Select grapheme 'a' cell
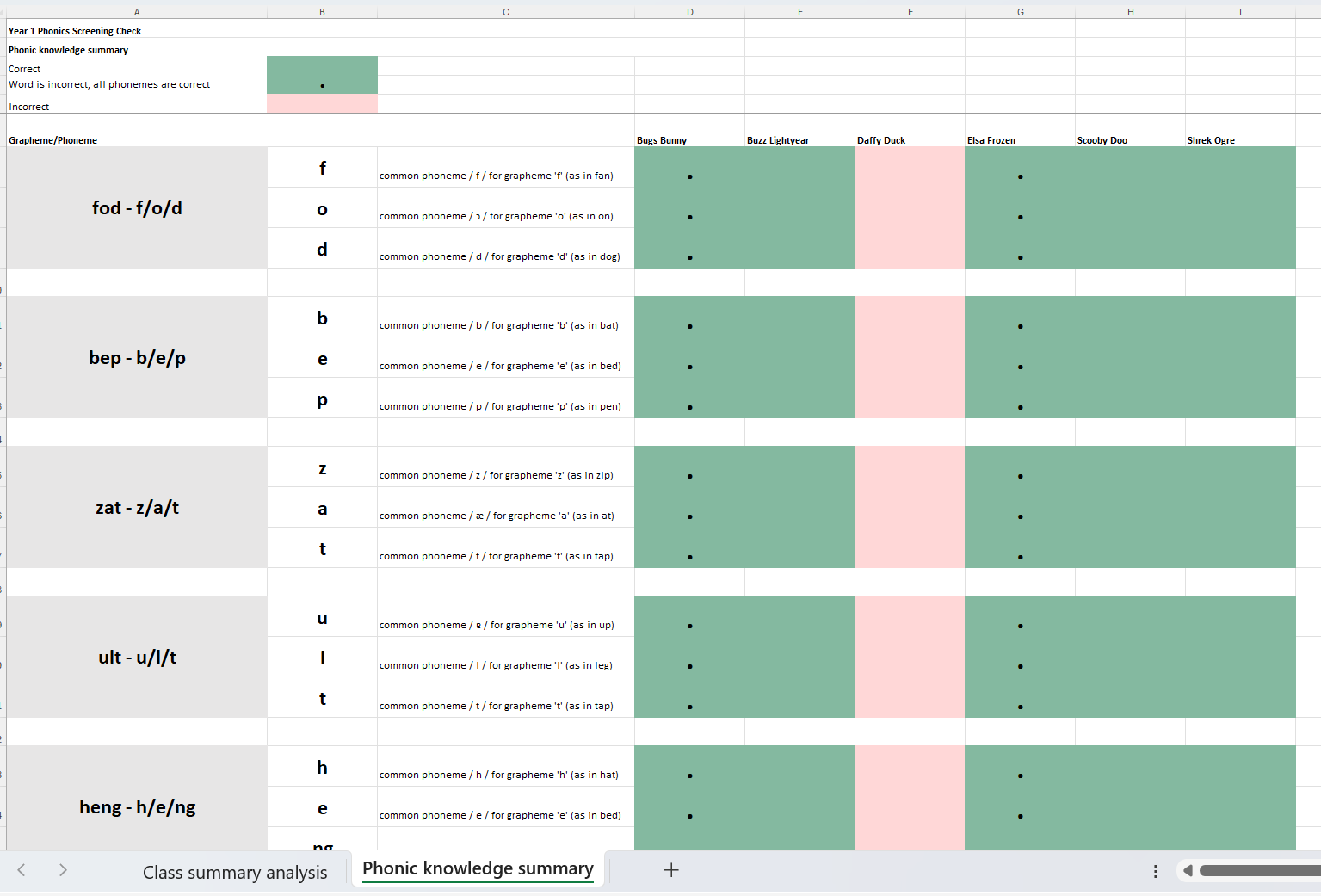 (x=322, y=507)
